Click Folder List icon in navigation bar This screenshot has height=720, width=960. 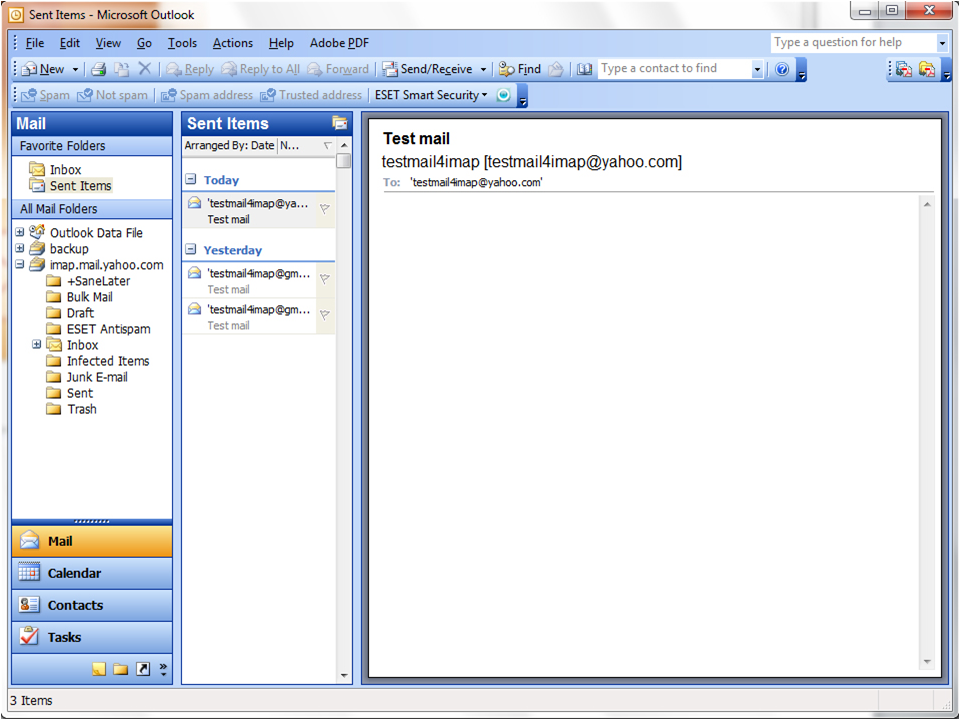(121, 669)
